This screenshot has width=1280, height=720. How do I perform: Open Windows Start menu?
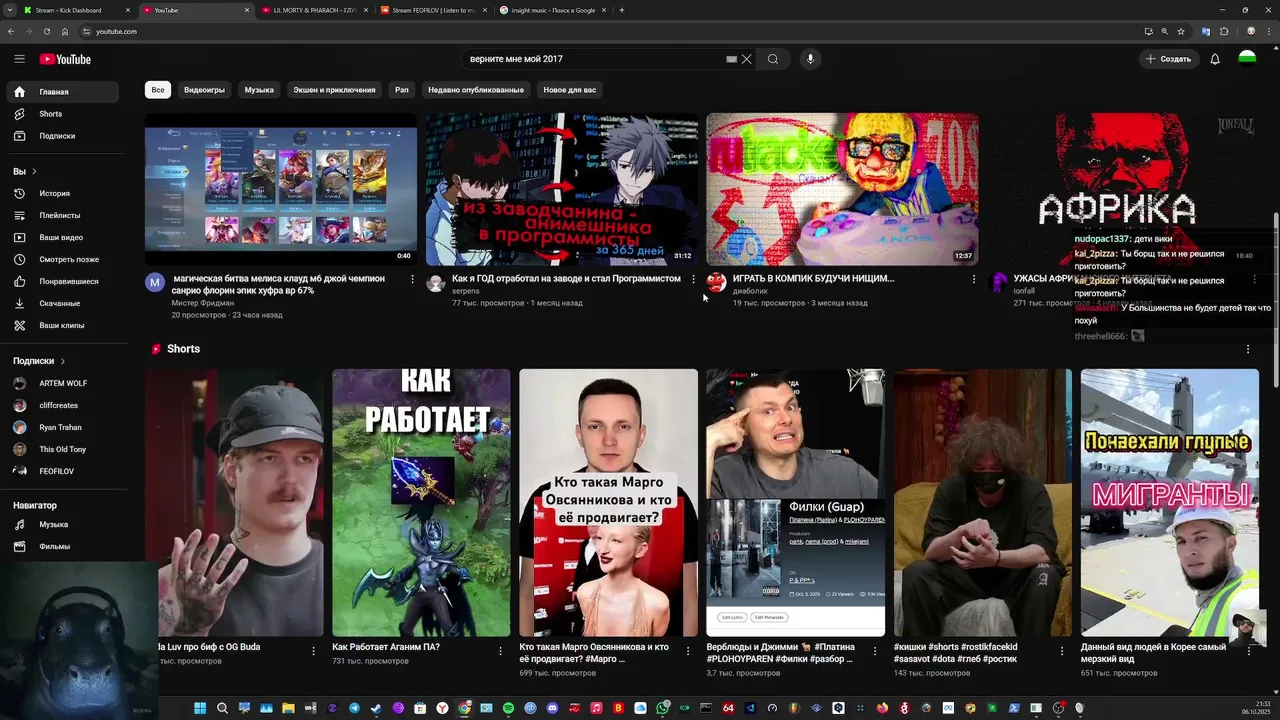click(x=200, y=708)
